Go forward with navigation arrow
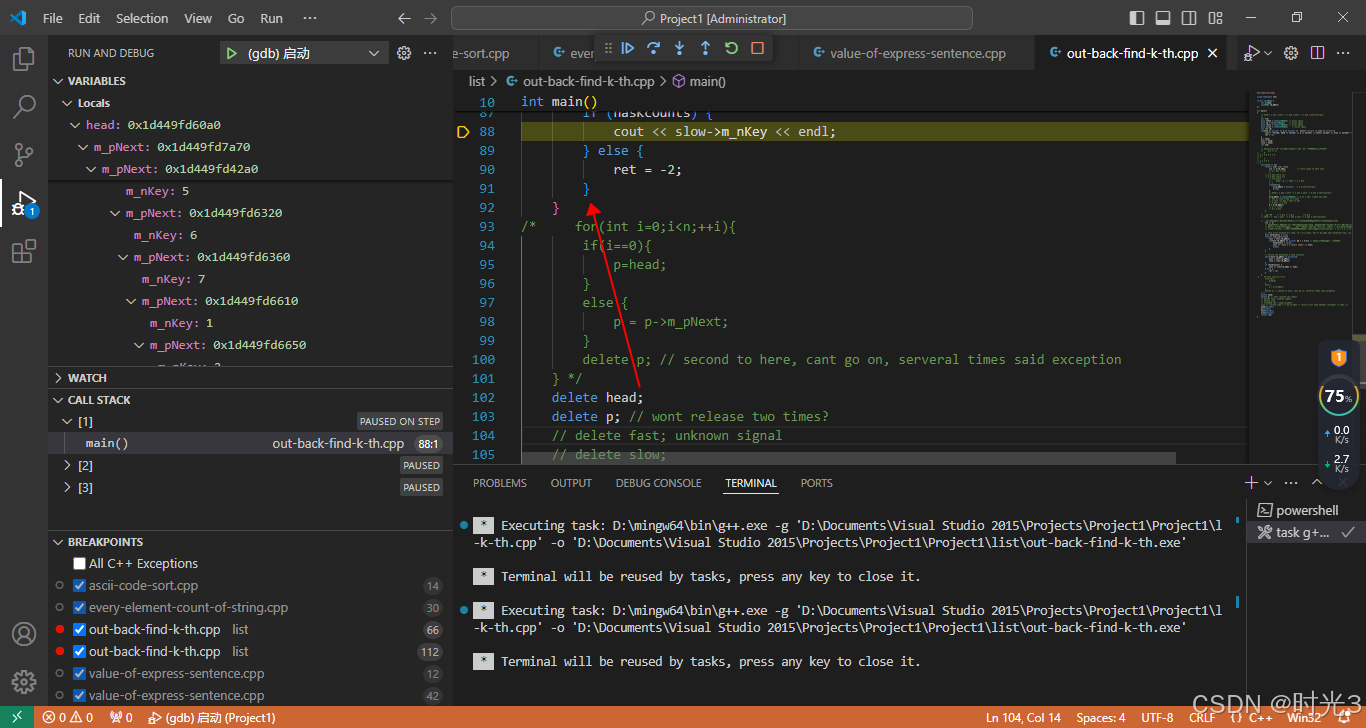This screenshot has width=1366, height=728. [430, 18]
